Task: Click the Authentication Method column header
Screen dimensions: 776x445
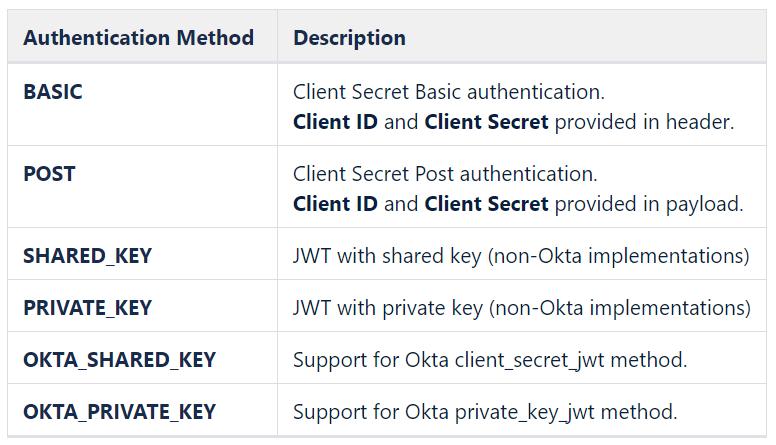Action: tap(138, 38)
